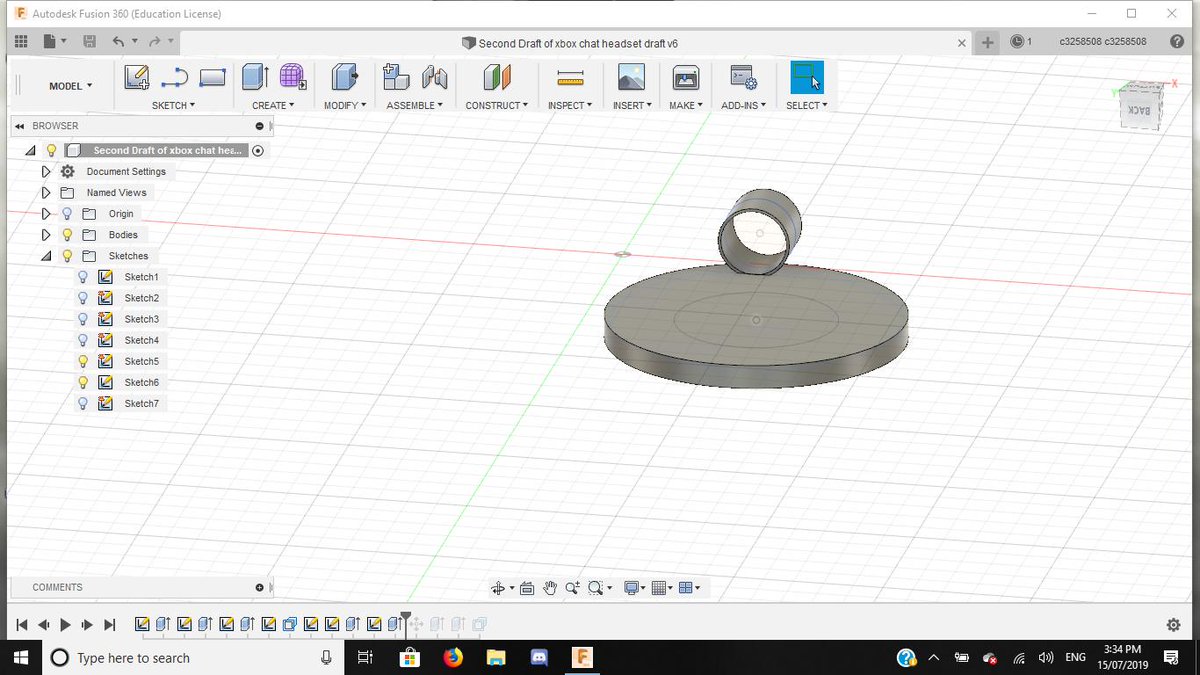
Task: Show Sketch1 using its bulb
Action: [x=83, y=277]
